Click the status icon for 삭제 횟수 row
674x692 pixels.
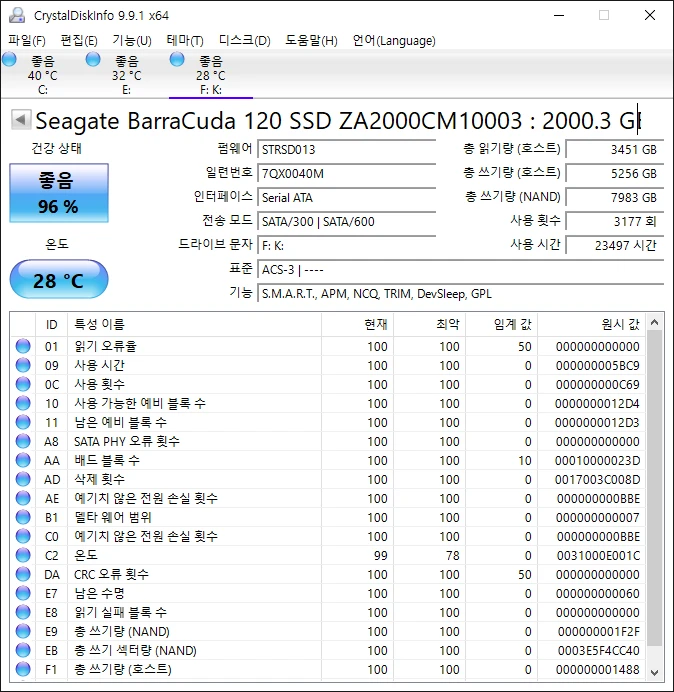coord(23,479)
